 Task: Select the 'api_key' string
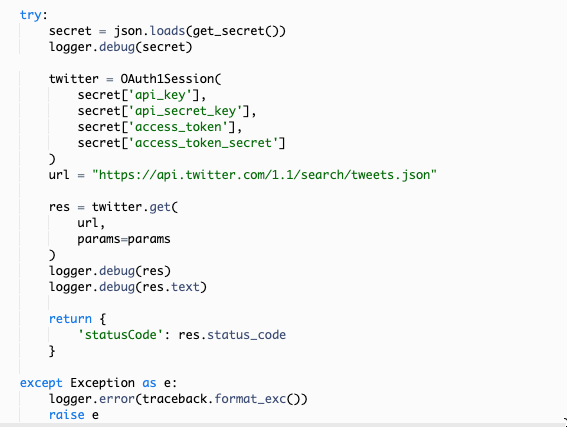[x=160, y=95]
